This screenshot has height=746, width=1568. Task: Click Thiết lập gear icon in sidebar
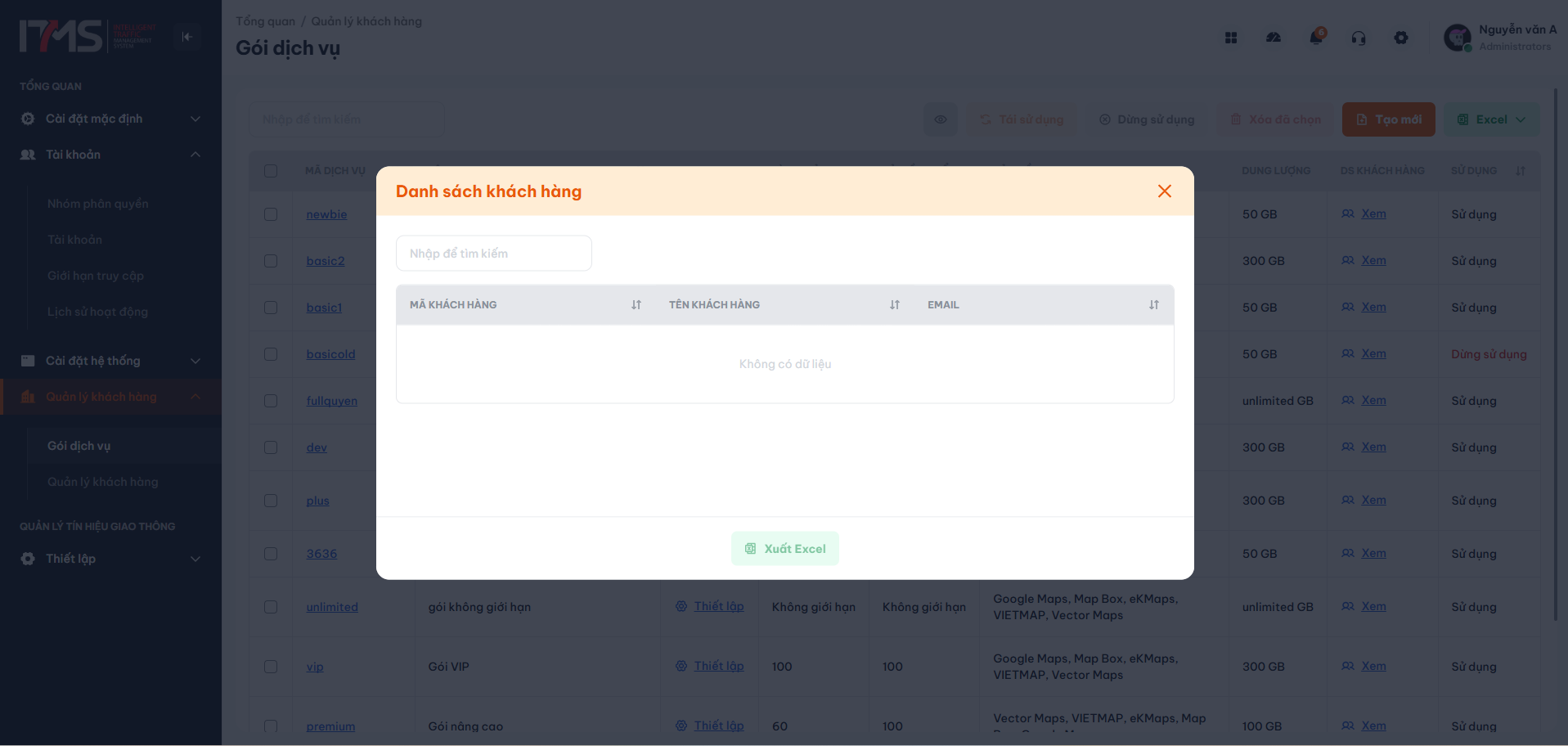[28, 559]
